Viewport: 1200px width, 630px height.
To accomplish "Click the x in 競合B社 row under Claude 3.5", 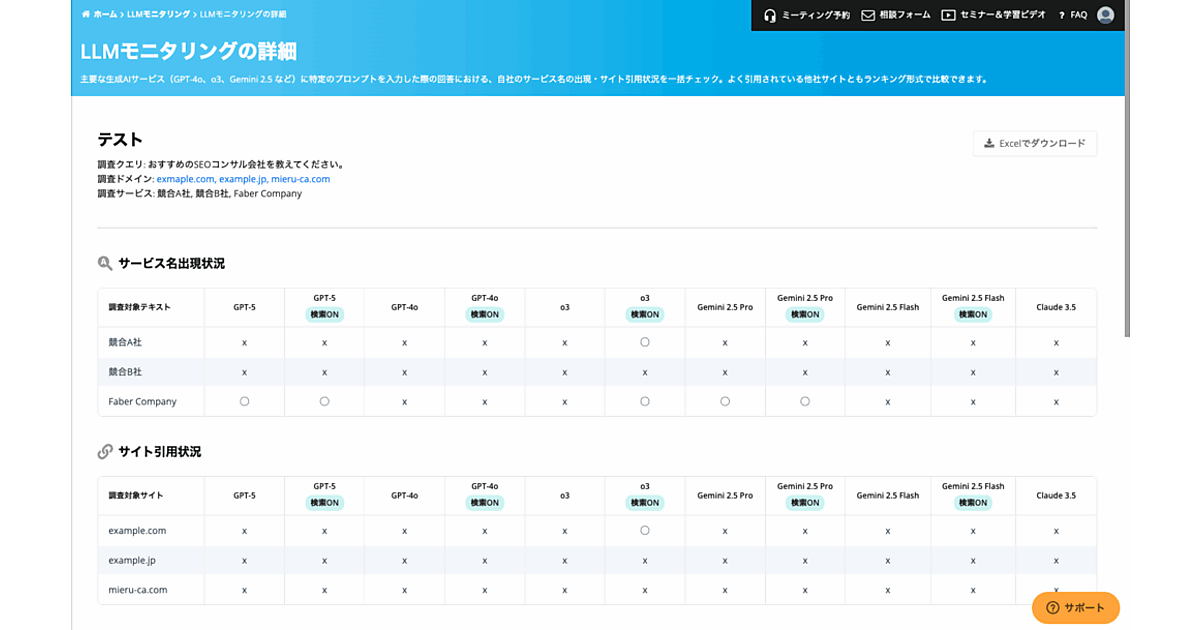I will tap(1056, 373).
